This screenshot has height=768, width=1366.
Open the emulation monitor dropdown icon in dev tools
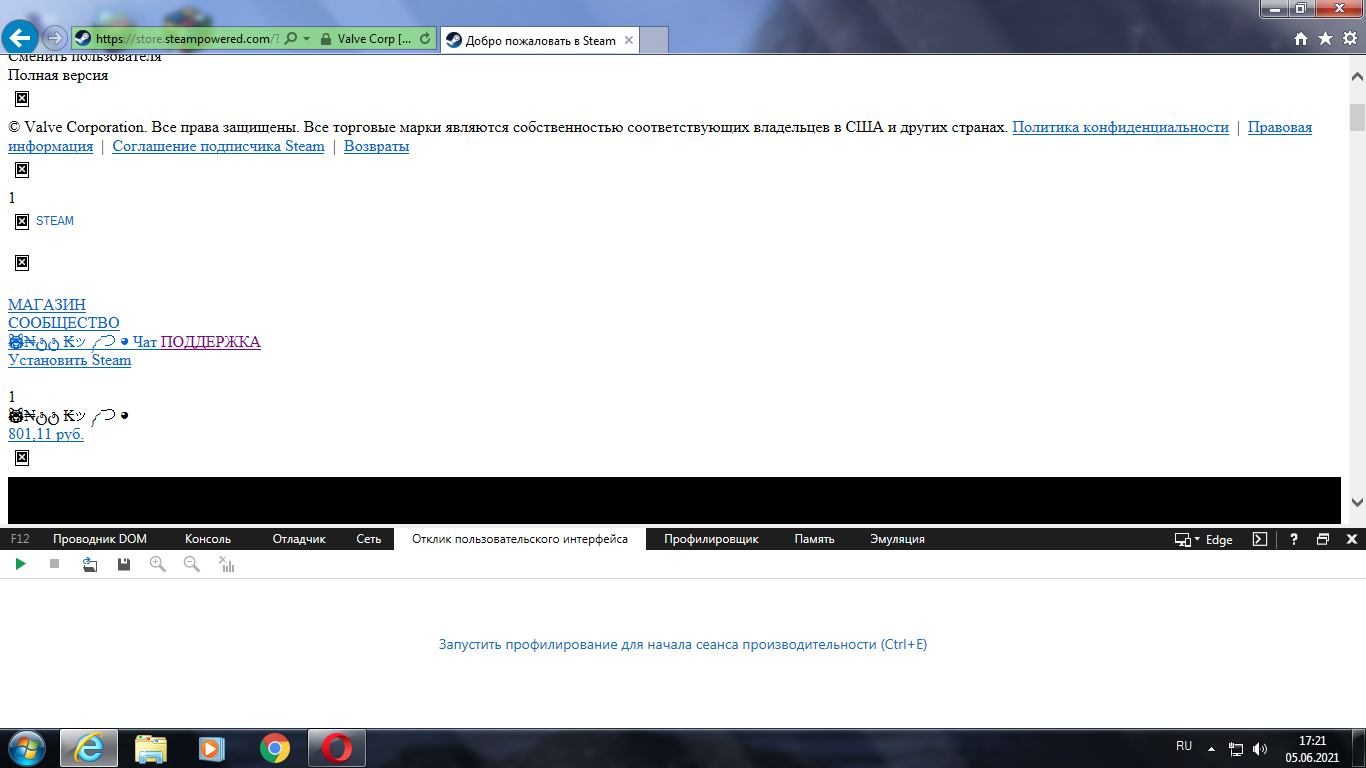tap(1187, 539)
